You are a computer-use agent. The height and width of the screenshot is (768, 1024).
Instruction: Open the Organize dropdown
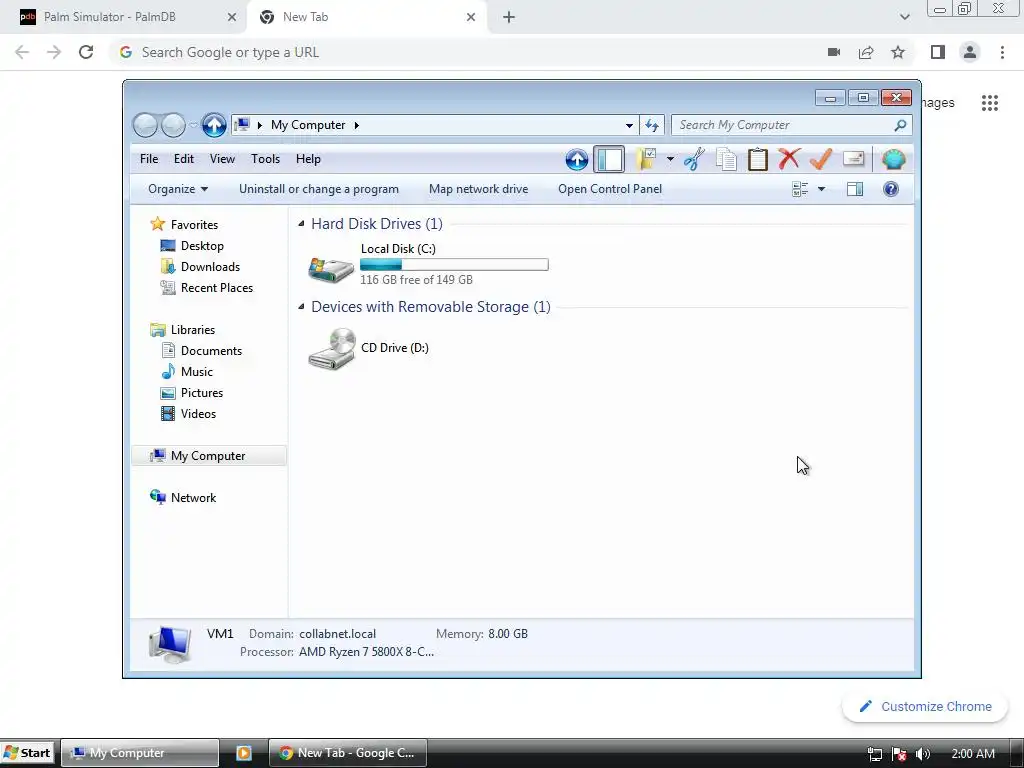coord(178,189)
